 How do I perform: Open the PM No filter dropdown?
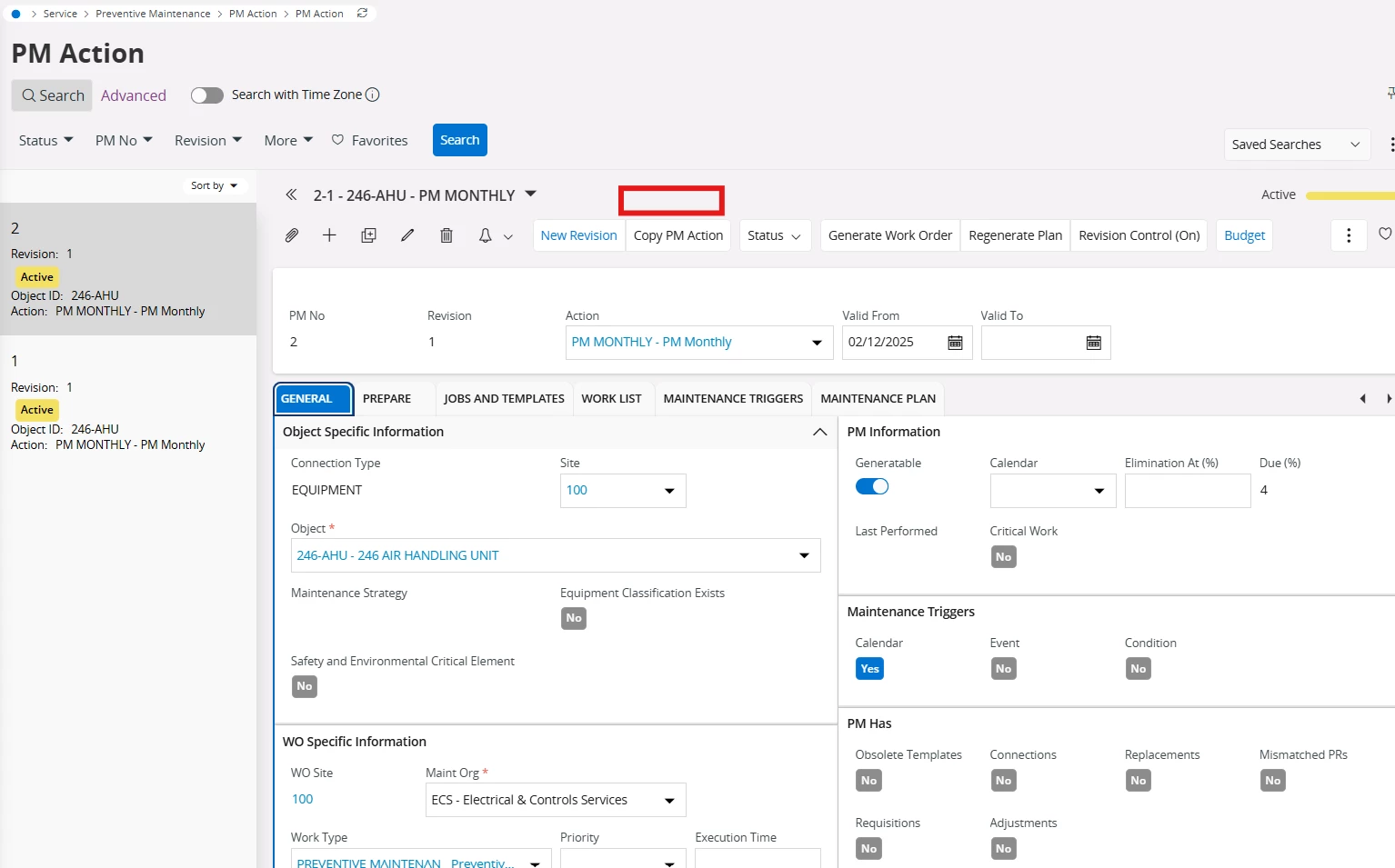[x=124, y=140]
